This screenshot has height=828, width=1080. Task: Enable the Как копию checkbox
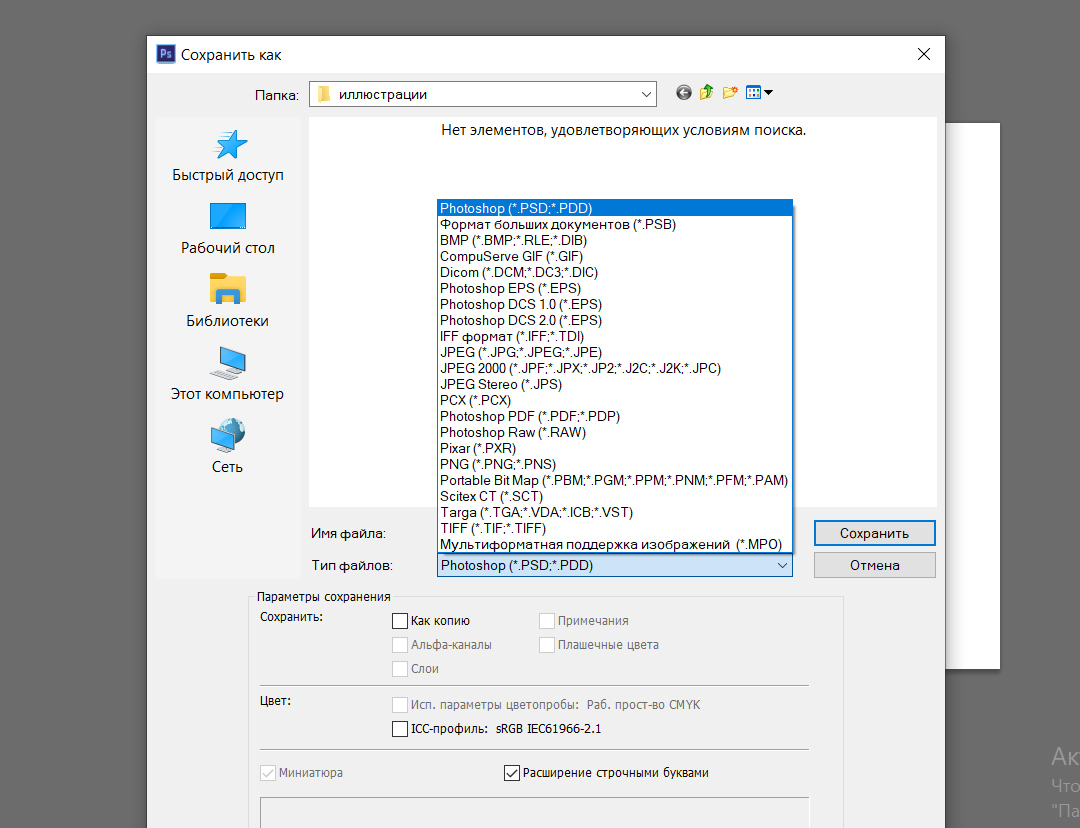coord(400,621)
